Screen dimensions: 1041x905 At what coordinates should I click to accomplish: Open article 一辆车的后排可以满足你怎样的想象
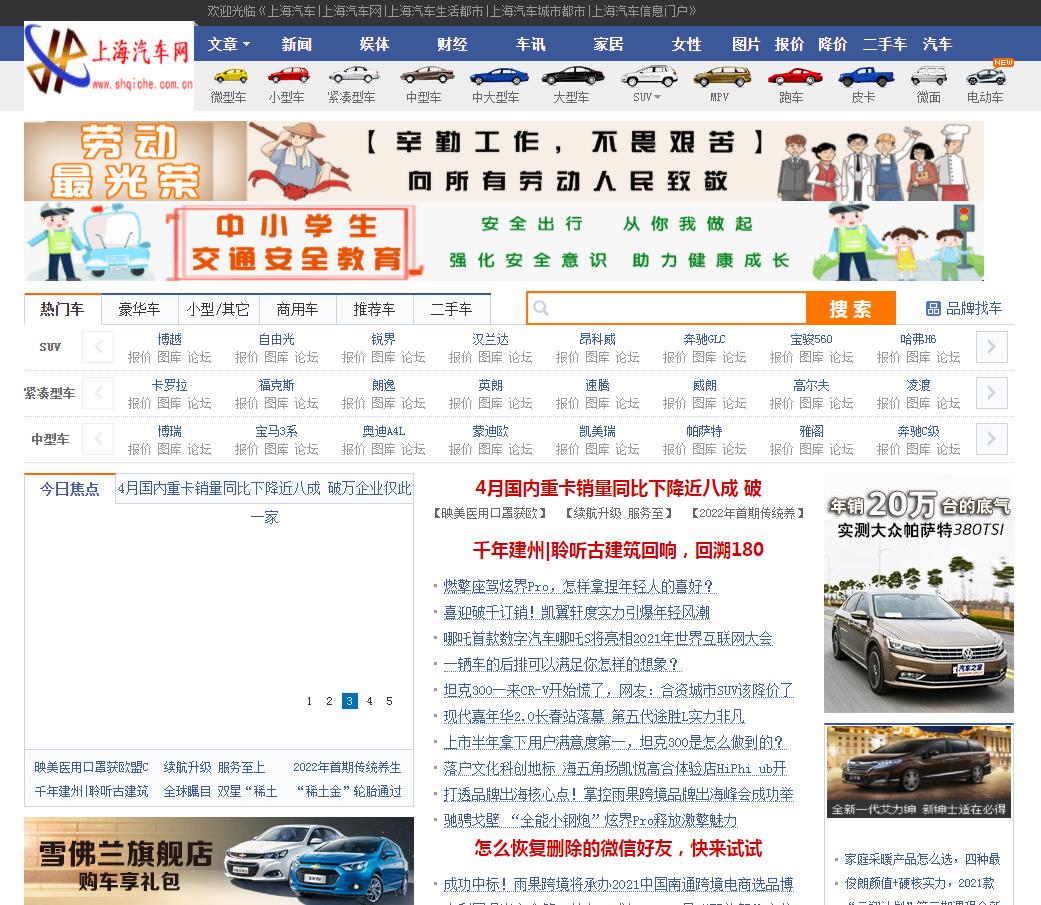point(561,664)
